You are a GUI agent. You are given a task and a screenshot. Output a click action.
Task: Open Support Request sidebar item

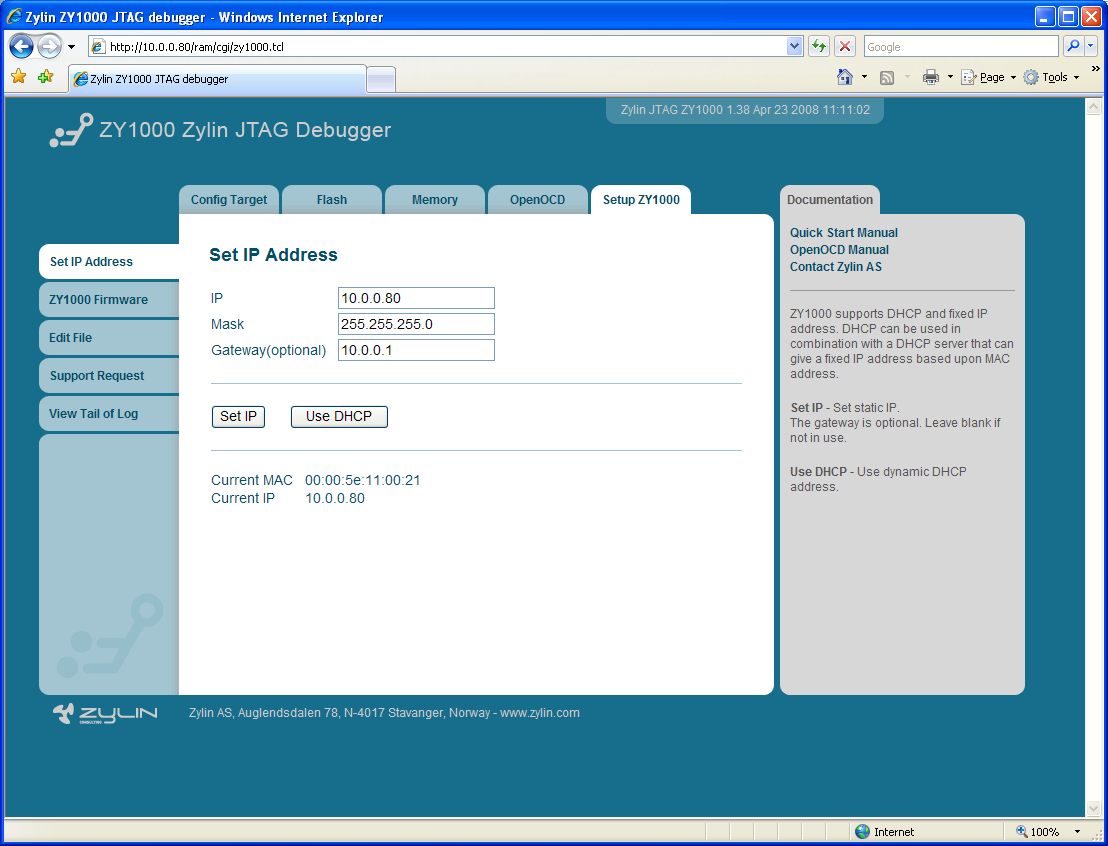click(109, 376)
